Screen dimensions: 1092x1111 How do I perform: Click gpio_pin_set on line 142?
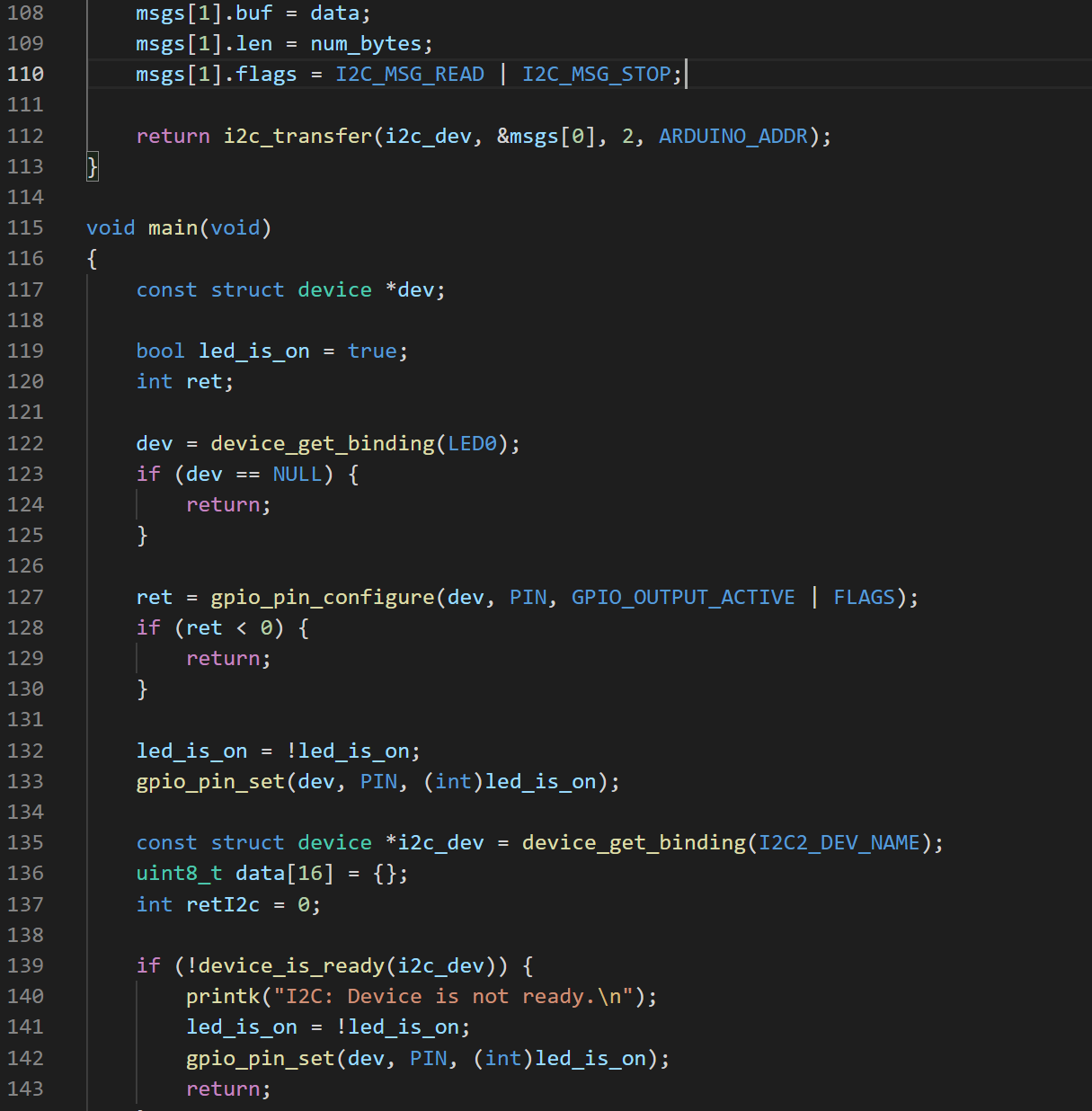coord(260,1058)
